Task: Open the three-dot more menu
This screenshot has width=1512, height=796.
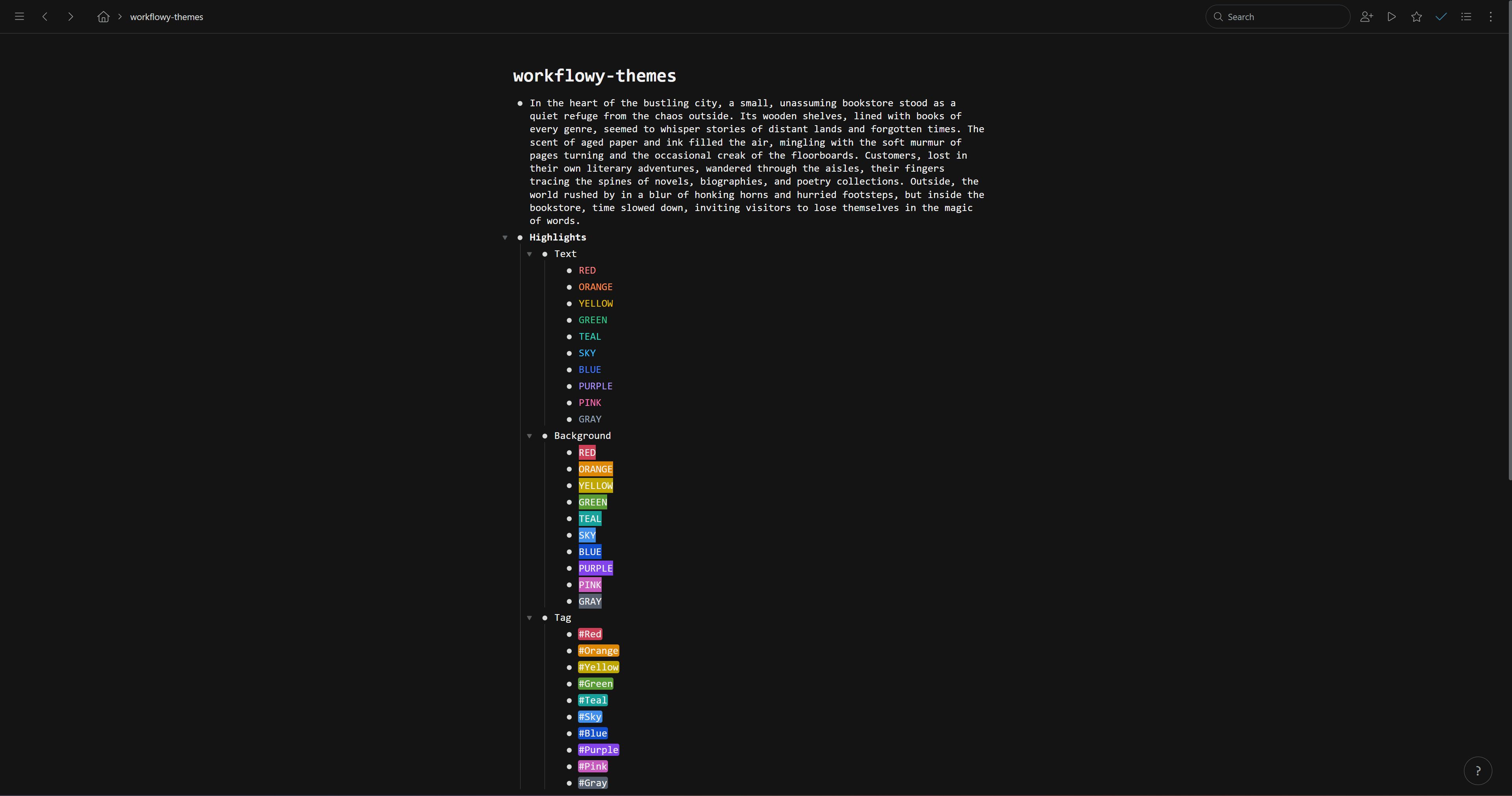Action: coord(1491,17)
